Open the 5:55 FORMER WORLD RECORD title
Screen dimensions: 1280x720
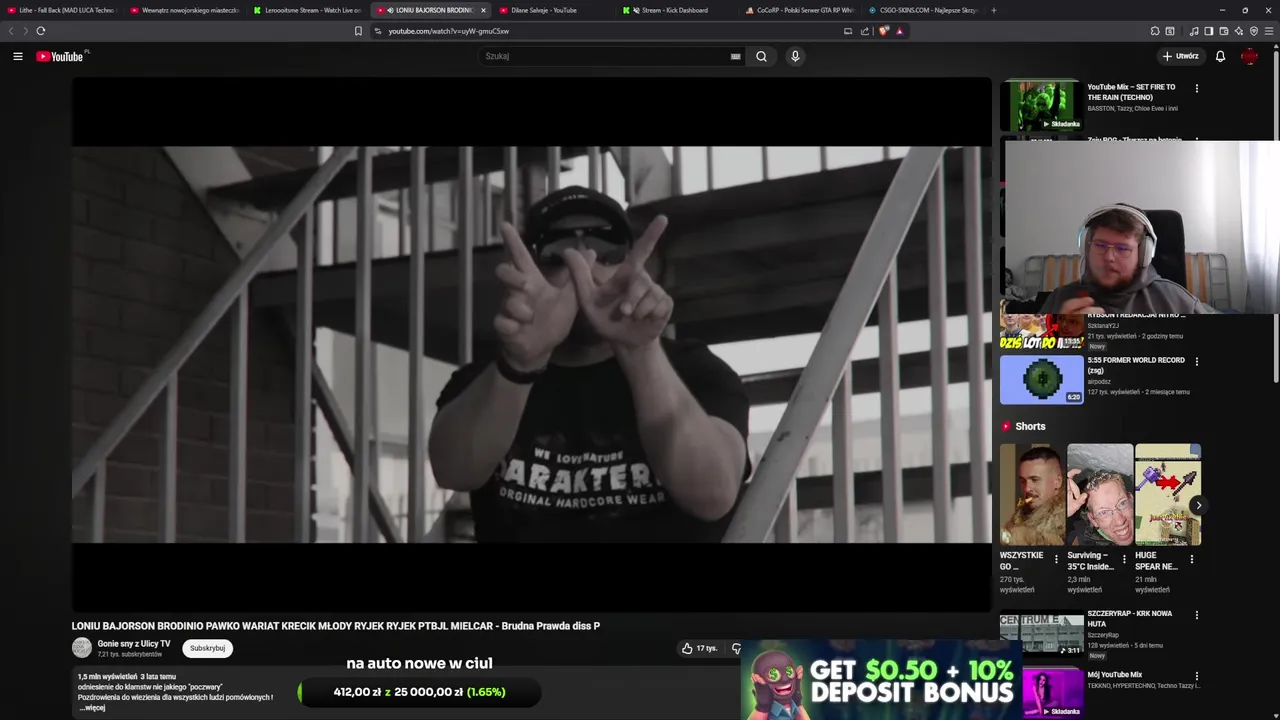coord(1136,365)
